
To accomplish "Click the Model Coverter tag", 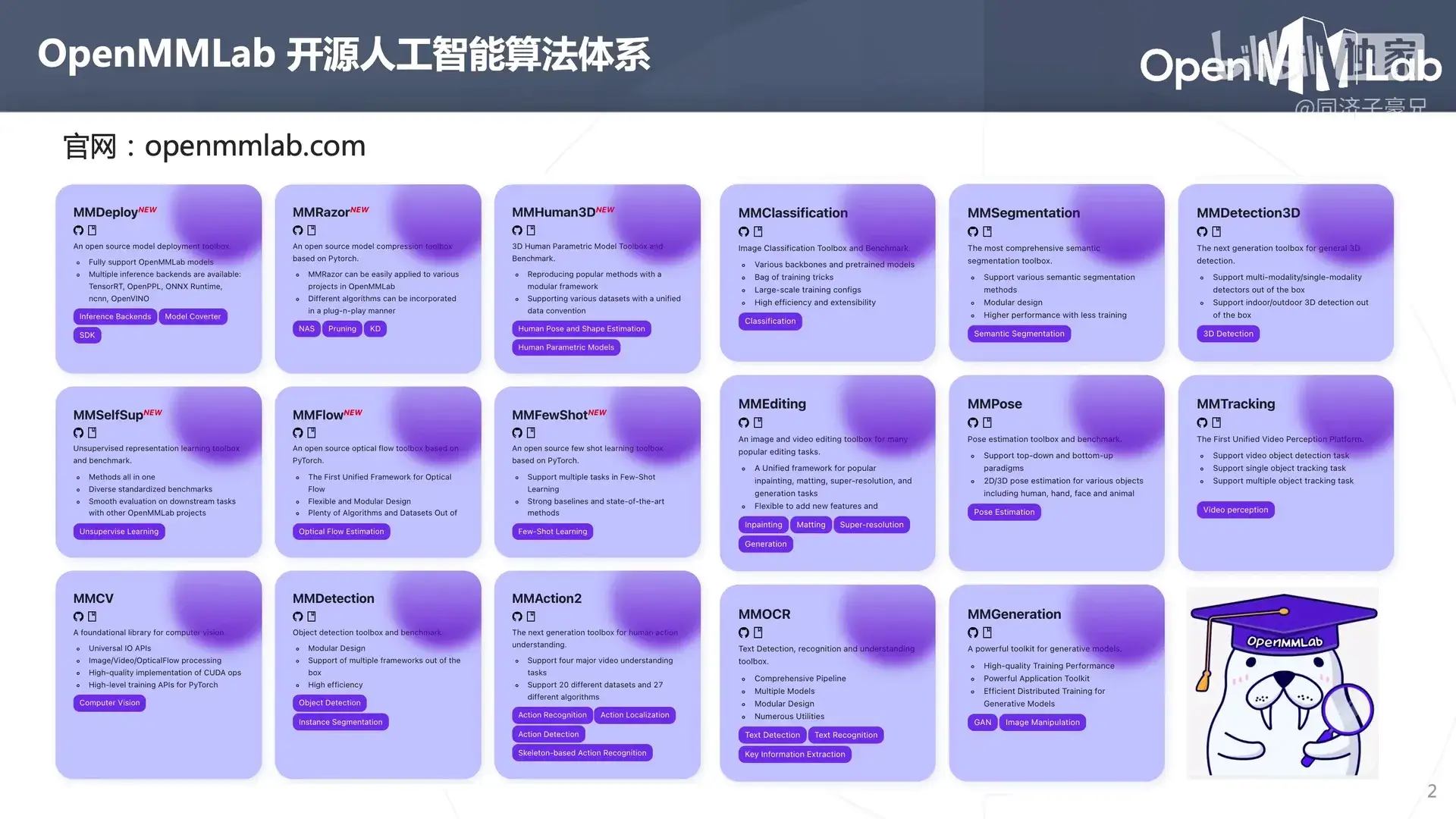I will coord(193,317).
